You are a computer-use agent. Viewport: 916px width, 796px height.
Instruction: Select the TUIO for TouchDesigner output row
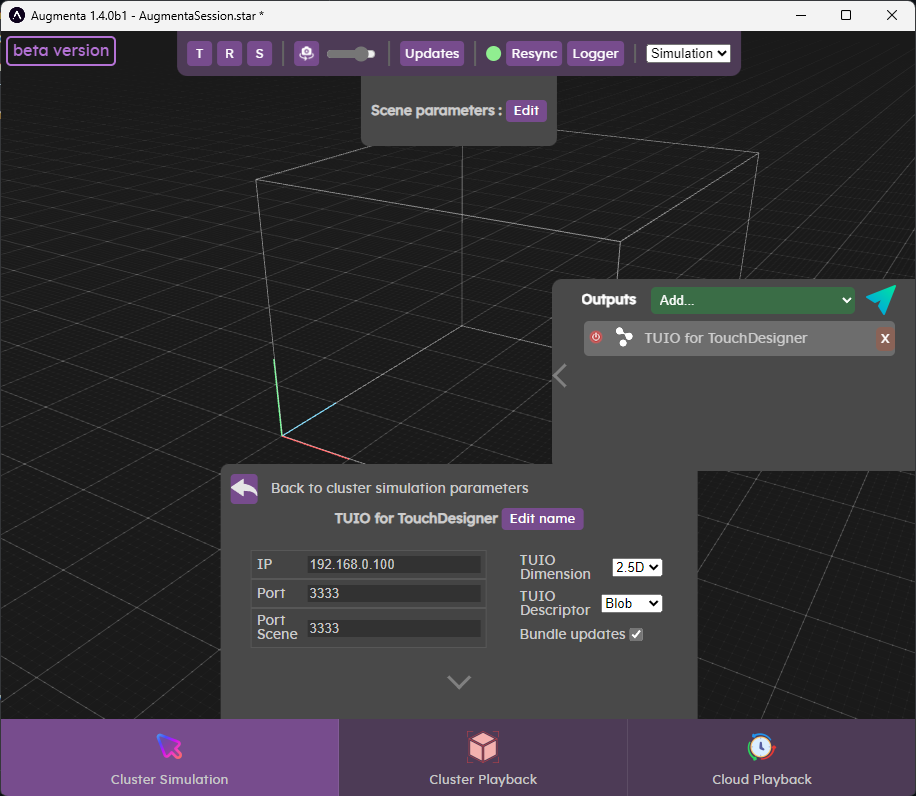(x=739, y=338)
